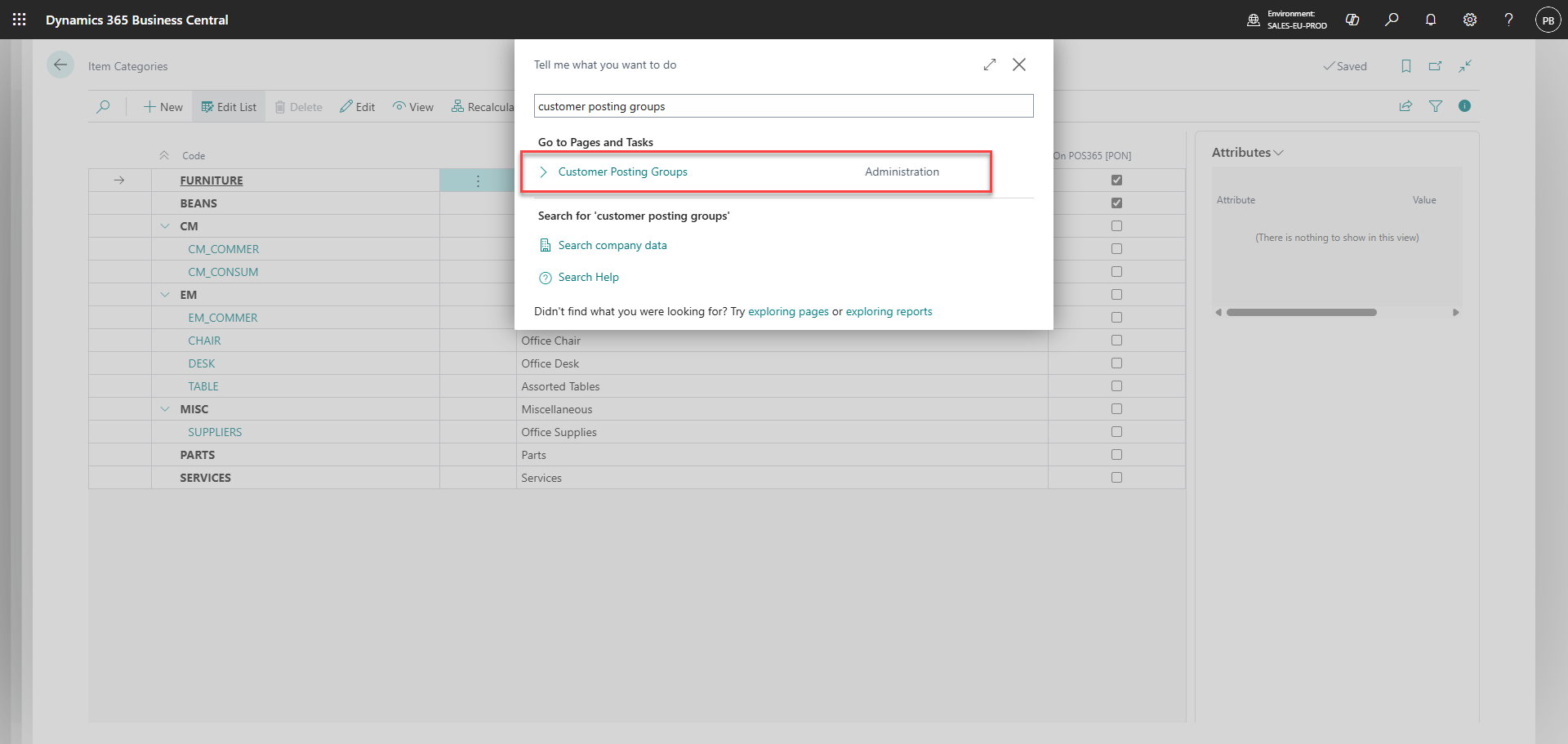Click the Dynamics 365 Business Central title

point(137,20)
